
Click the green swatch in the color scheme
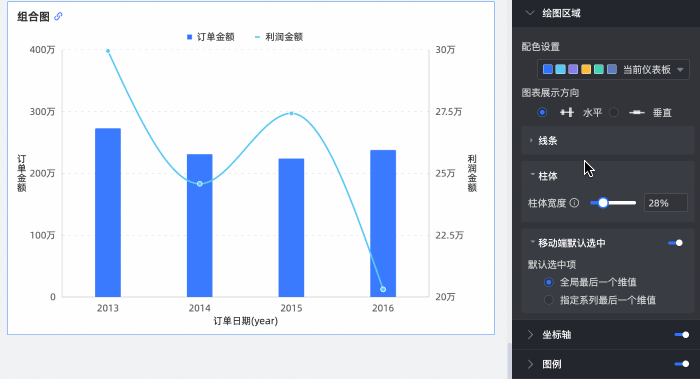599,69
